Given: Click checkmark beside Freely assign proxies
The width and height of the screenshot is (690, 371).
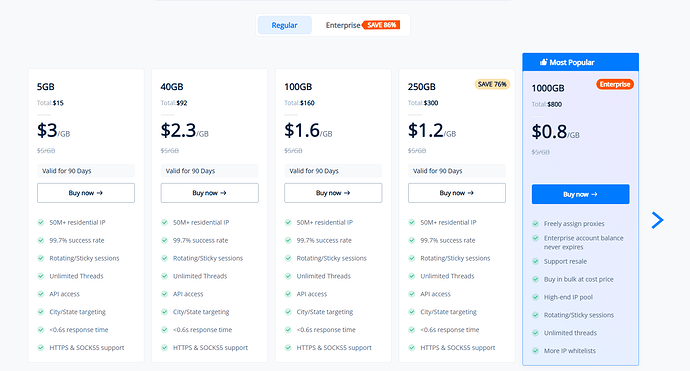Looking at the screenshot, I should click(x=536, y=224).
